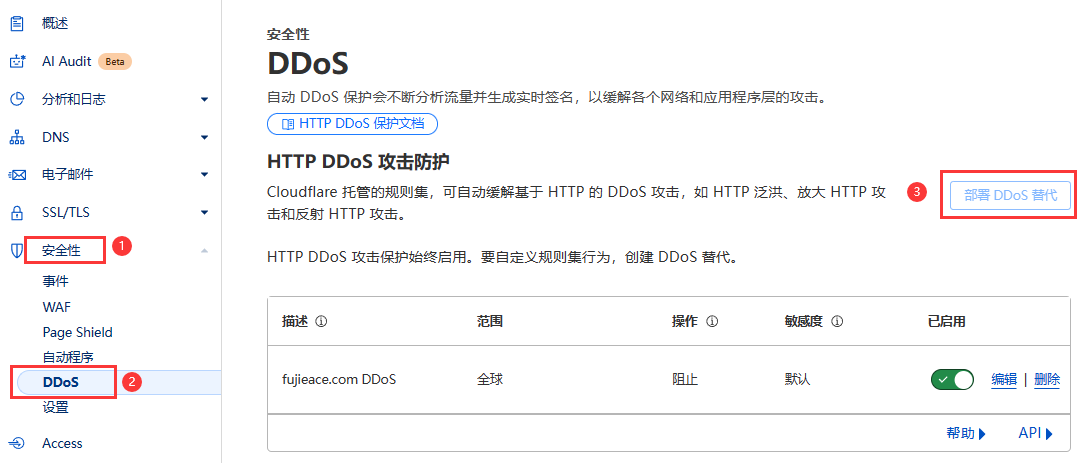1078x463 pixels.
Task: Click the DNS network icon
Action: pyautogui.click(x=17, y=137)
